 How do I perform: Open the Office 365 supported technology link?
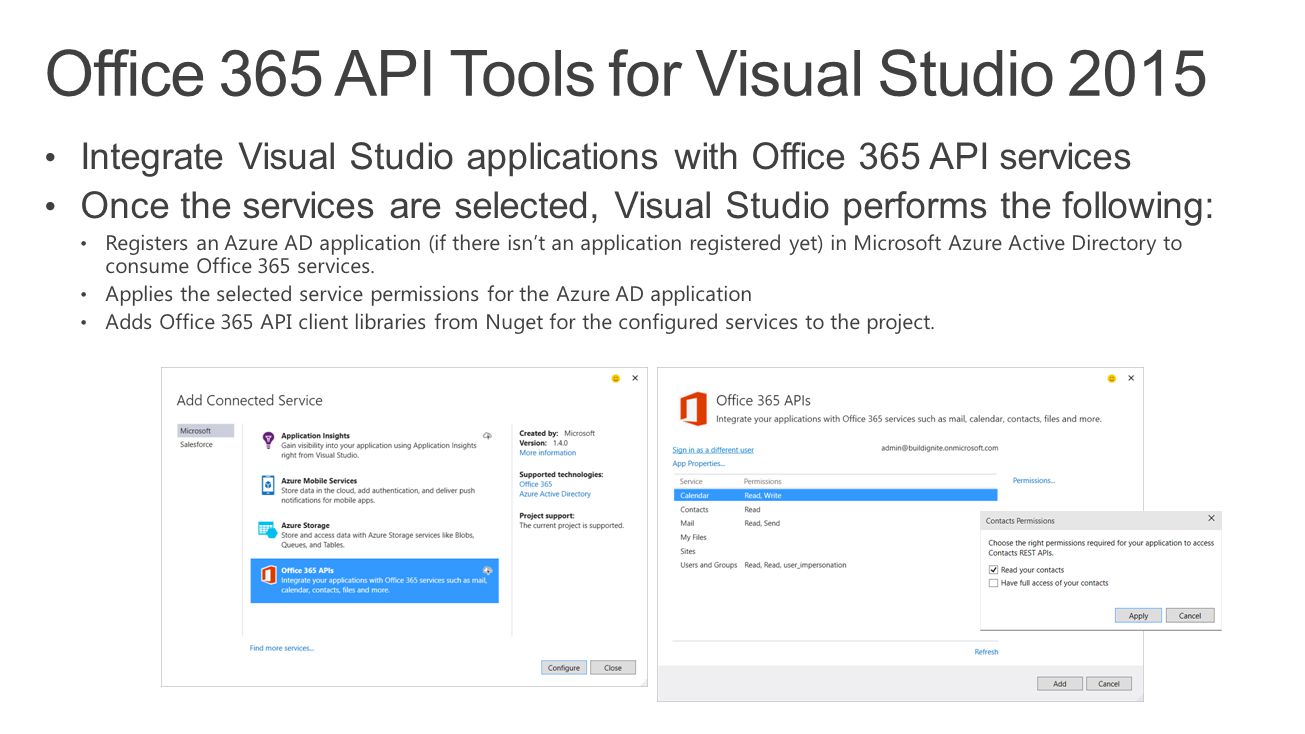tap(535, 484)
